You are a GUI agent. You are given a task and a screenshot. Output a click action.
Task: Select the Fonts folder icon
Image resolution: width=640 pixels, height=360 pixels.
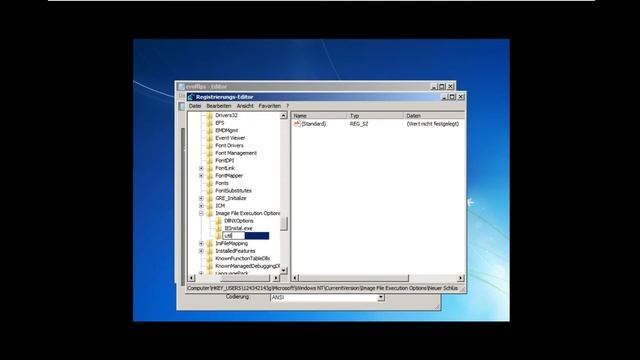click(209, 183)
